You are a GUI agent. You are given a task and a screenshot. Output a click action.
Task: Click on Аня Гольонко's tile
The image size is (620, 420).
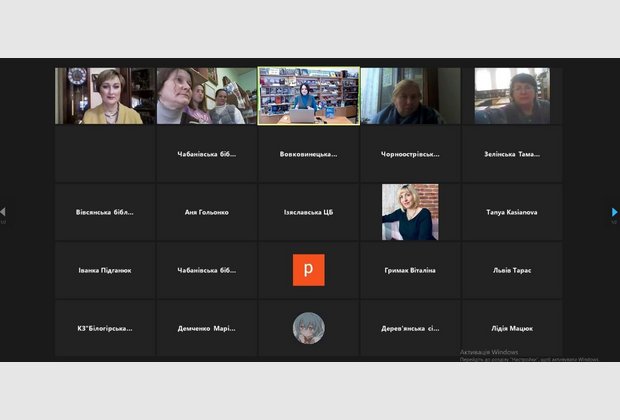206,212
